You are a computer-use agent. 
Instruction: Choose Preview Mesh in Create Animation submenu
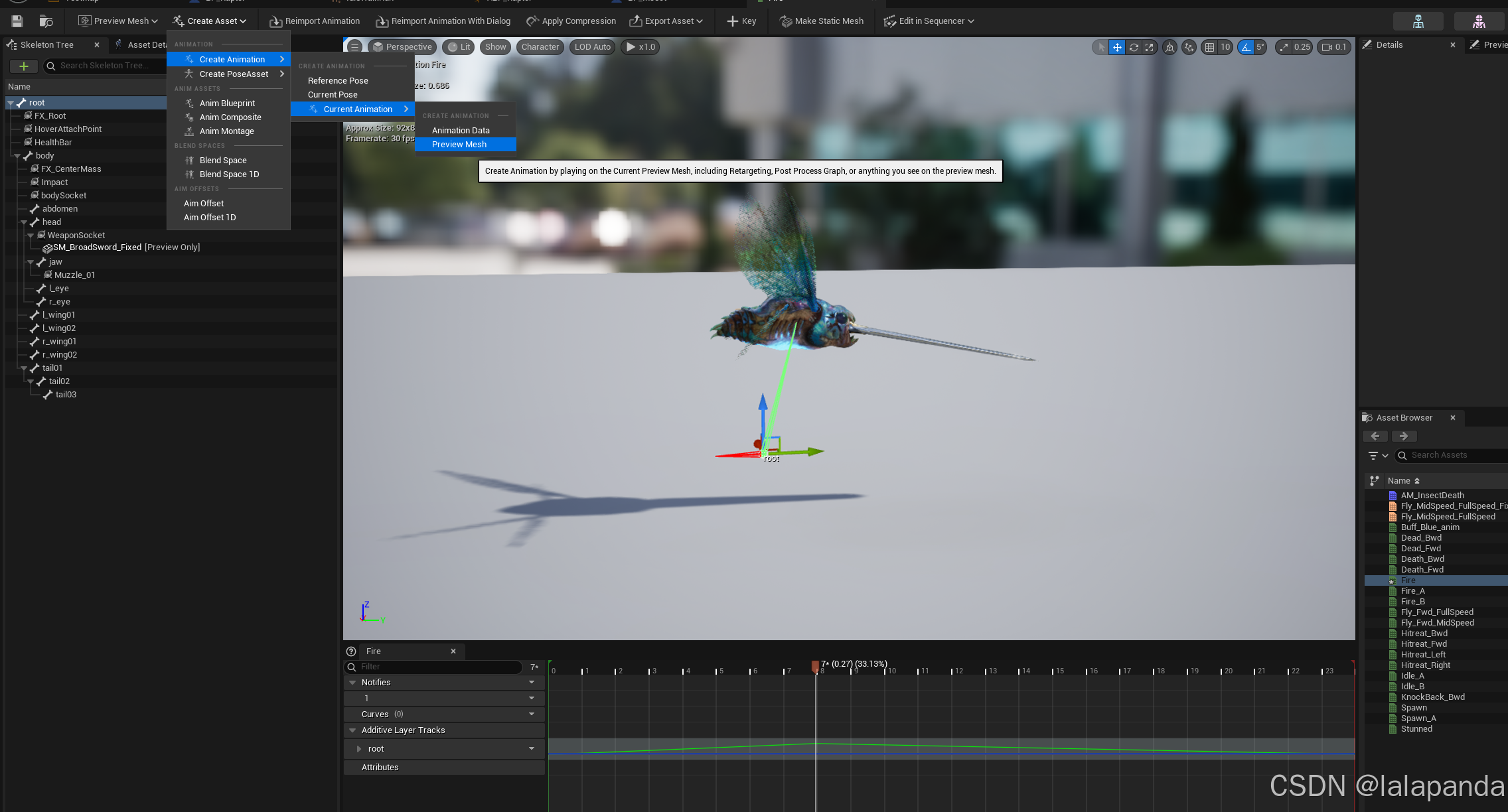pos(459,145)
